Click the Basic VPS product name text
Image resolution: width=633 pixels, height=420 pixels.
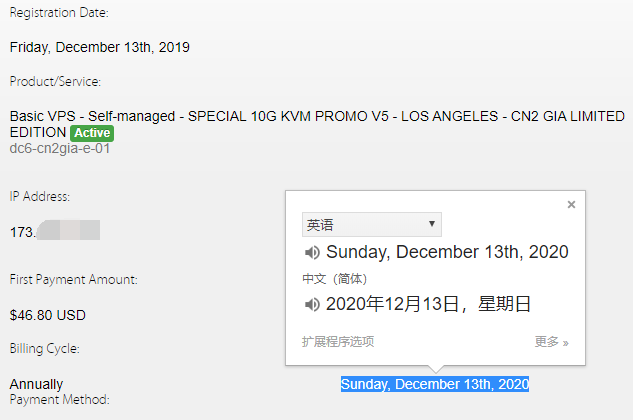(300, 116)
